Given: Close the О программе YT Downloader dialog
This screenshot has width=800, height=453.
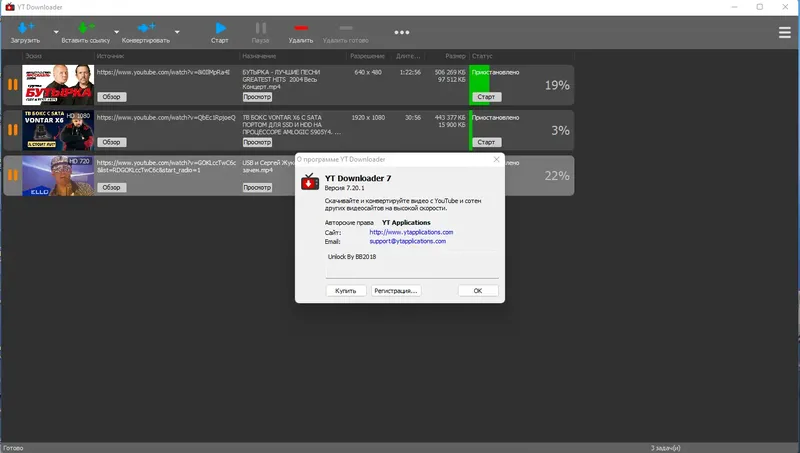Looking at the screenshot, I should tap(496, 160).
